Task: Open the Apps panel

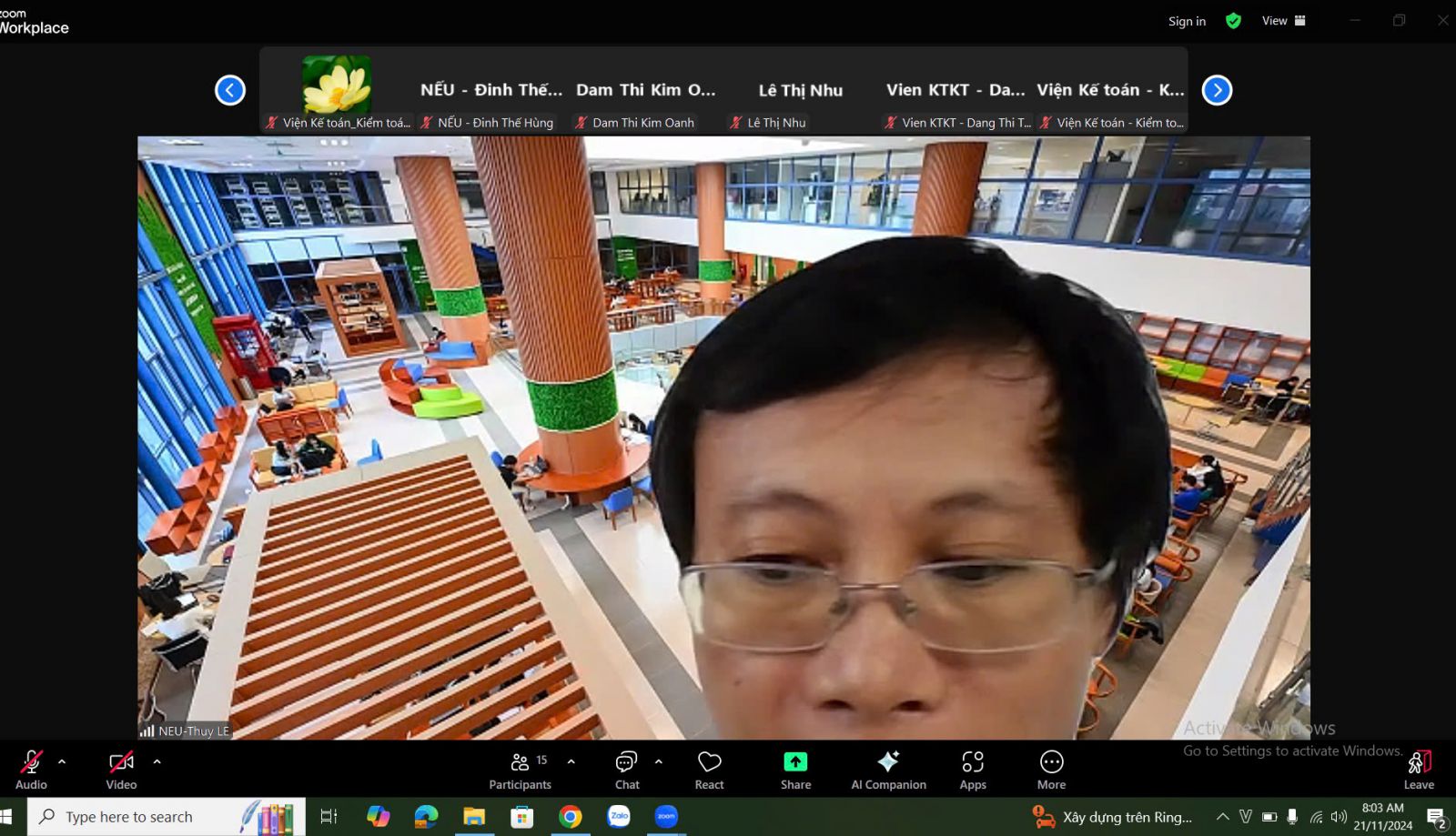Action: click(x=972, y=769)
